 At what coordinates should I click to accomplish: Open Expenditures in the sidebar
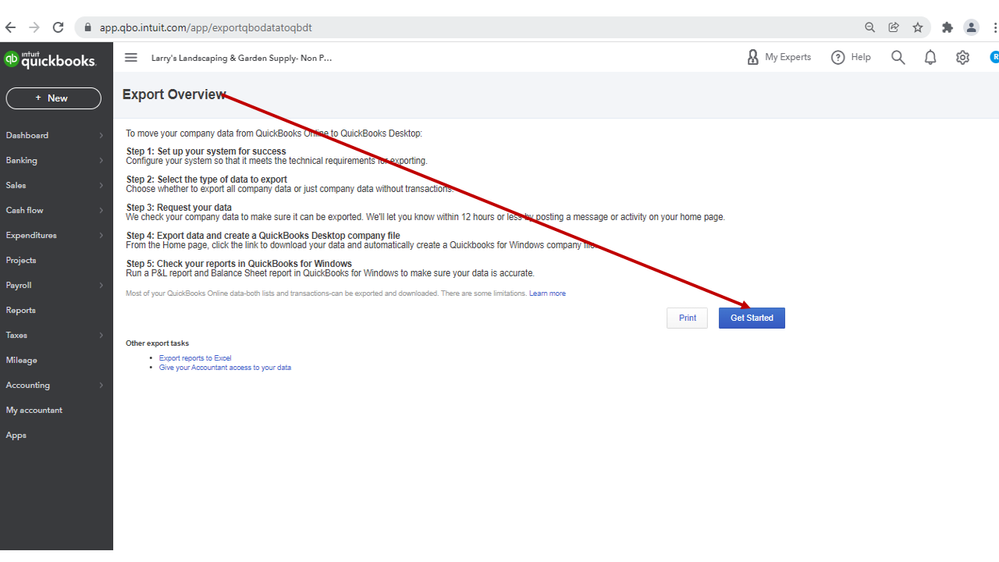31,235
